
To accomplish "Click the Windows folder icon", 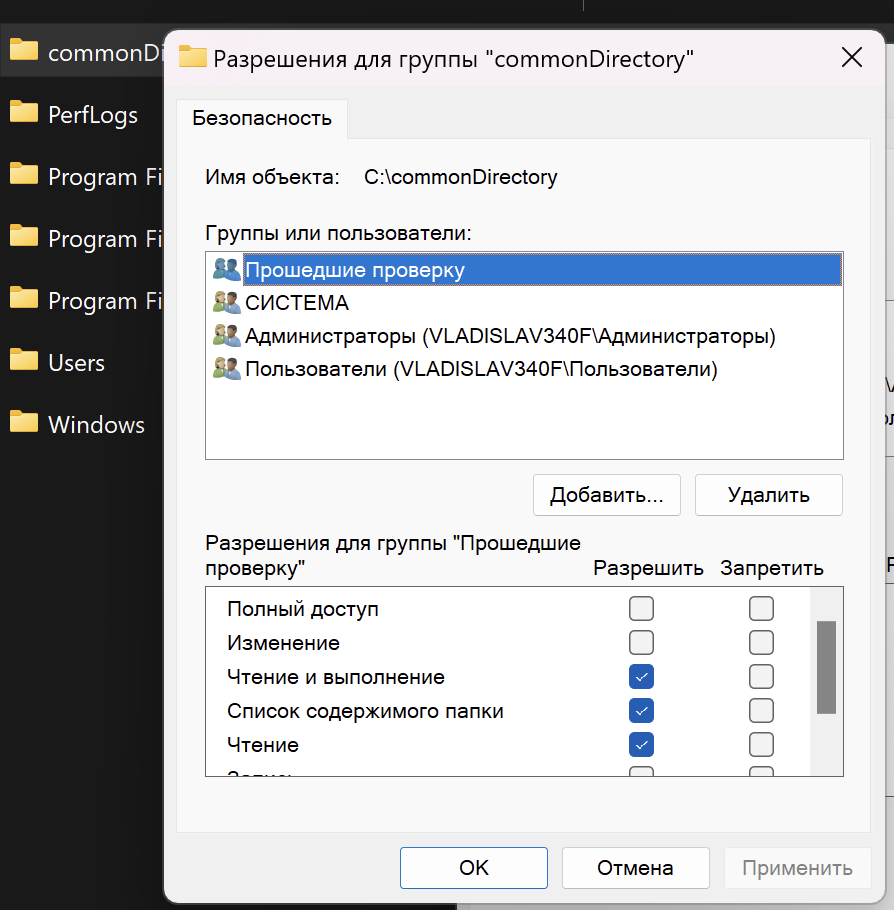I will pyautogui.click(x=24, y=423).
